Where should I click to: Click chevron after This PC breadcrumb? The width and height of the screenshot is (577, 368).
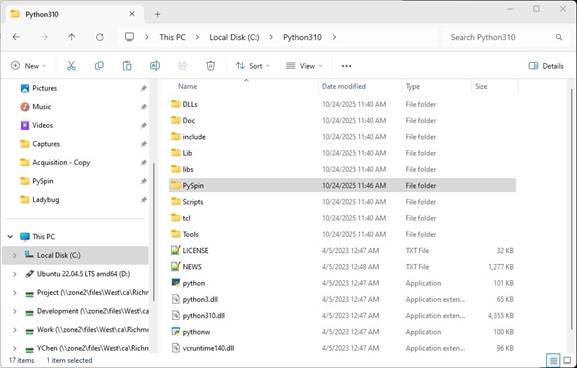point(198,37)
